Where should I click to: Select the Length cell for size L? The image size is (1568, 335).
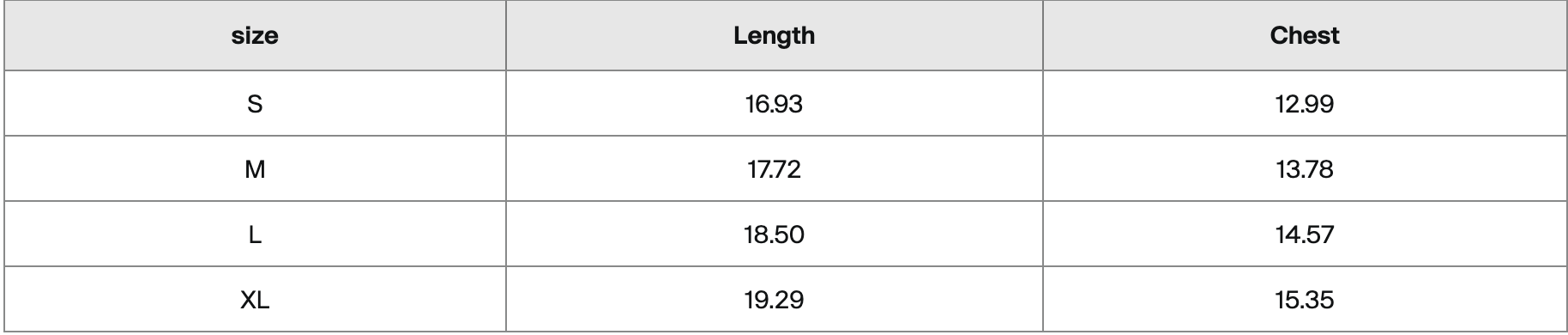tap(775, 234)
